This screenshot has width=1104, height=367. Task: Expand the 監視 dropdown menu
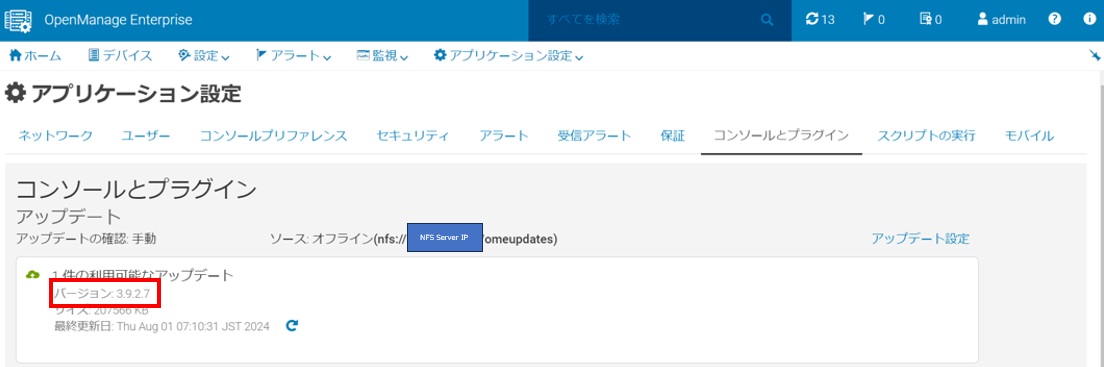click(x=382, y=56)
